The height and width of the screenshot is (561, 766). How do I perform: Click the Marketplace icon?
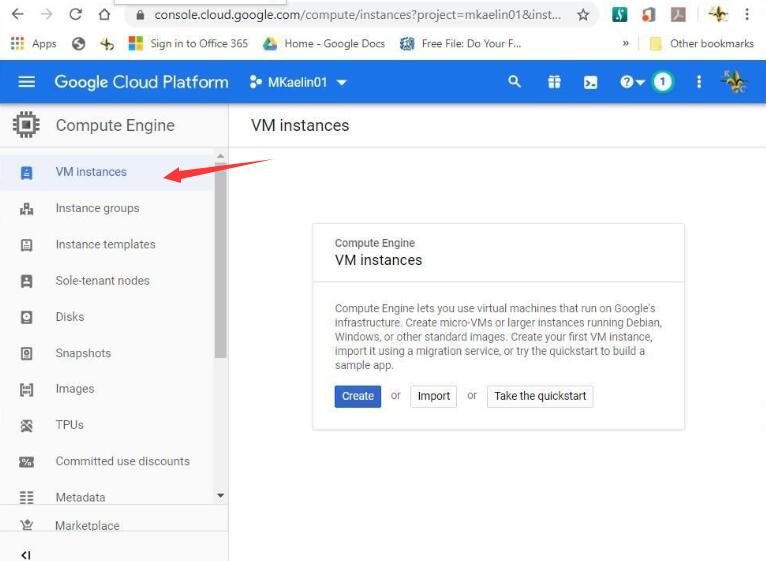(x=26, y=525)
